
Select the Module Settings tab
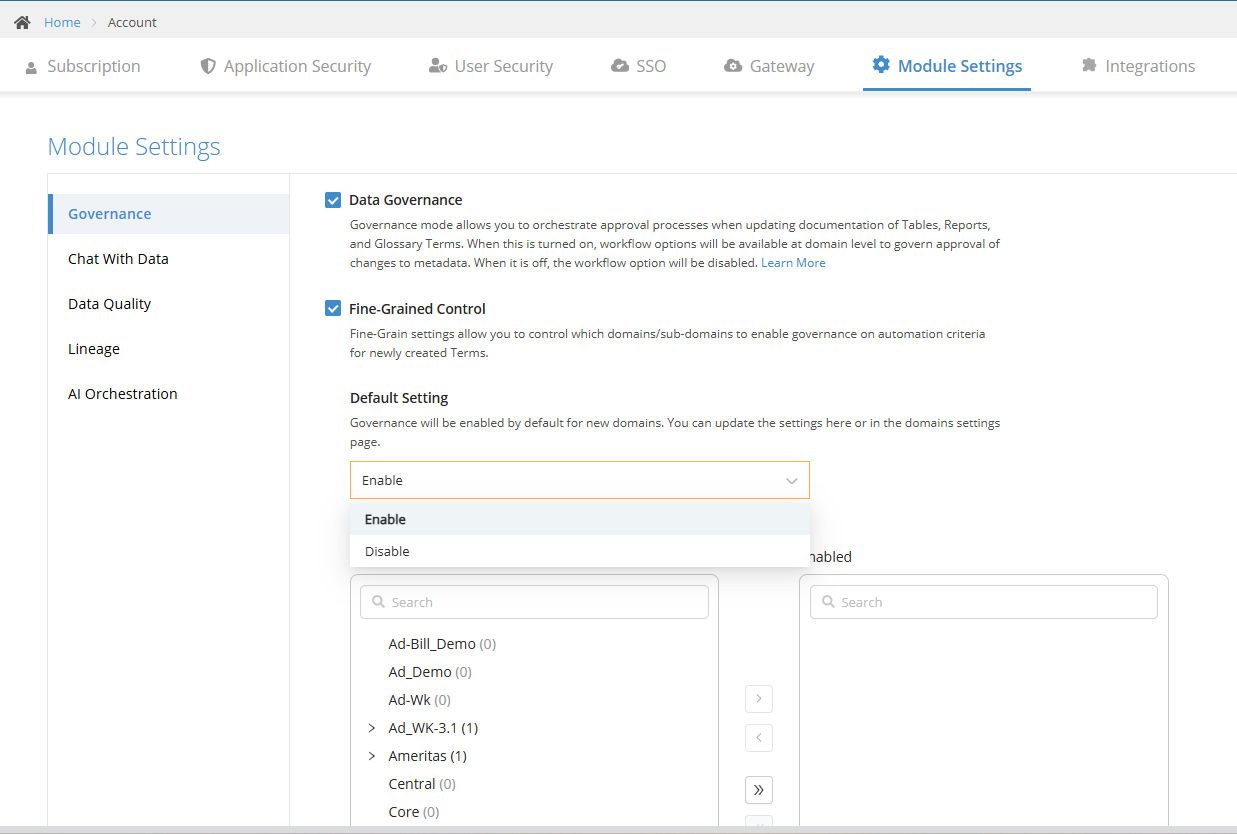pos(947,66)
